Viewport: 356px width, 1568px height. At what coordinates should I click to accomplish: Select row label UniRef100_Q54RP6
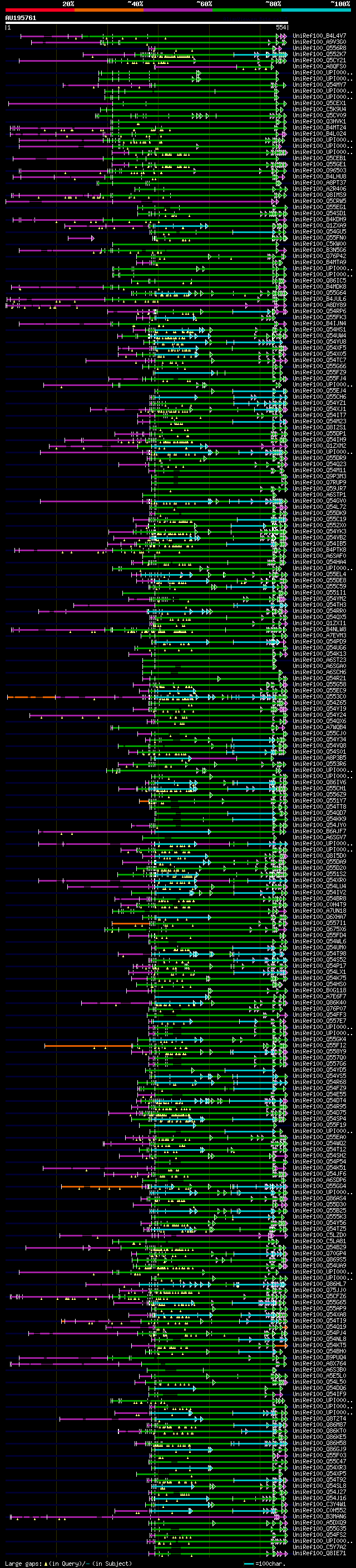tap(319, 311)
